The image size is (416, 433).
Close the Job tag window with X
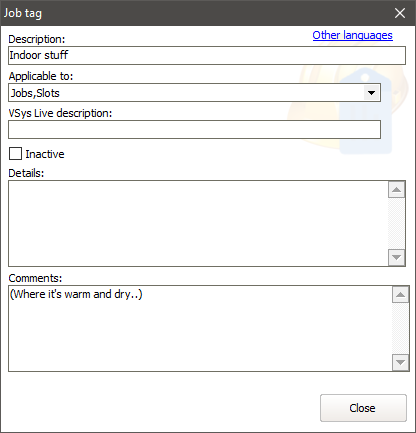tap(400, 13)
